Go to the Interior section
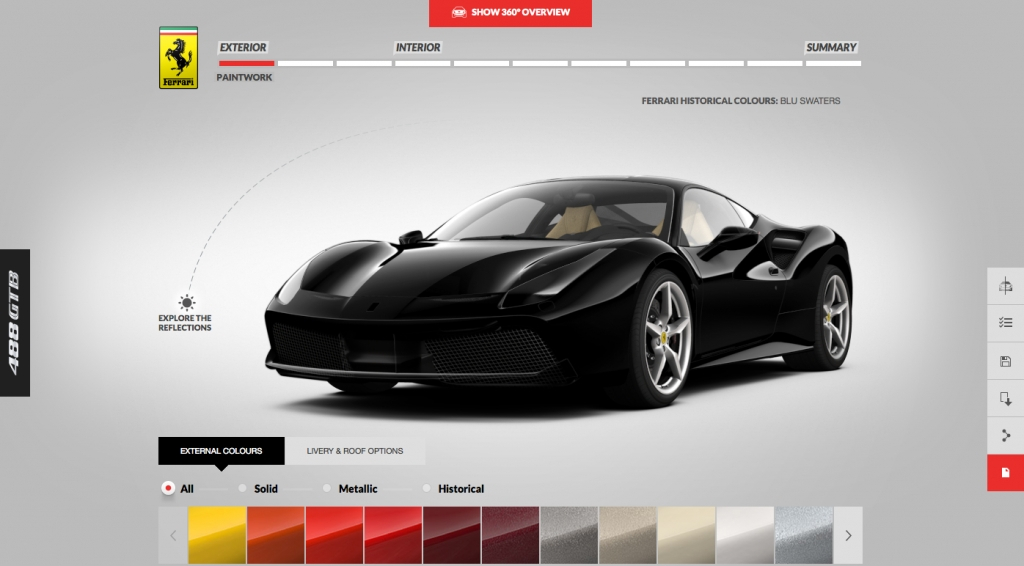 point(418,48)
